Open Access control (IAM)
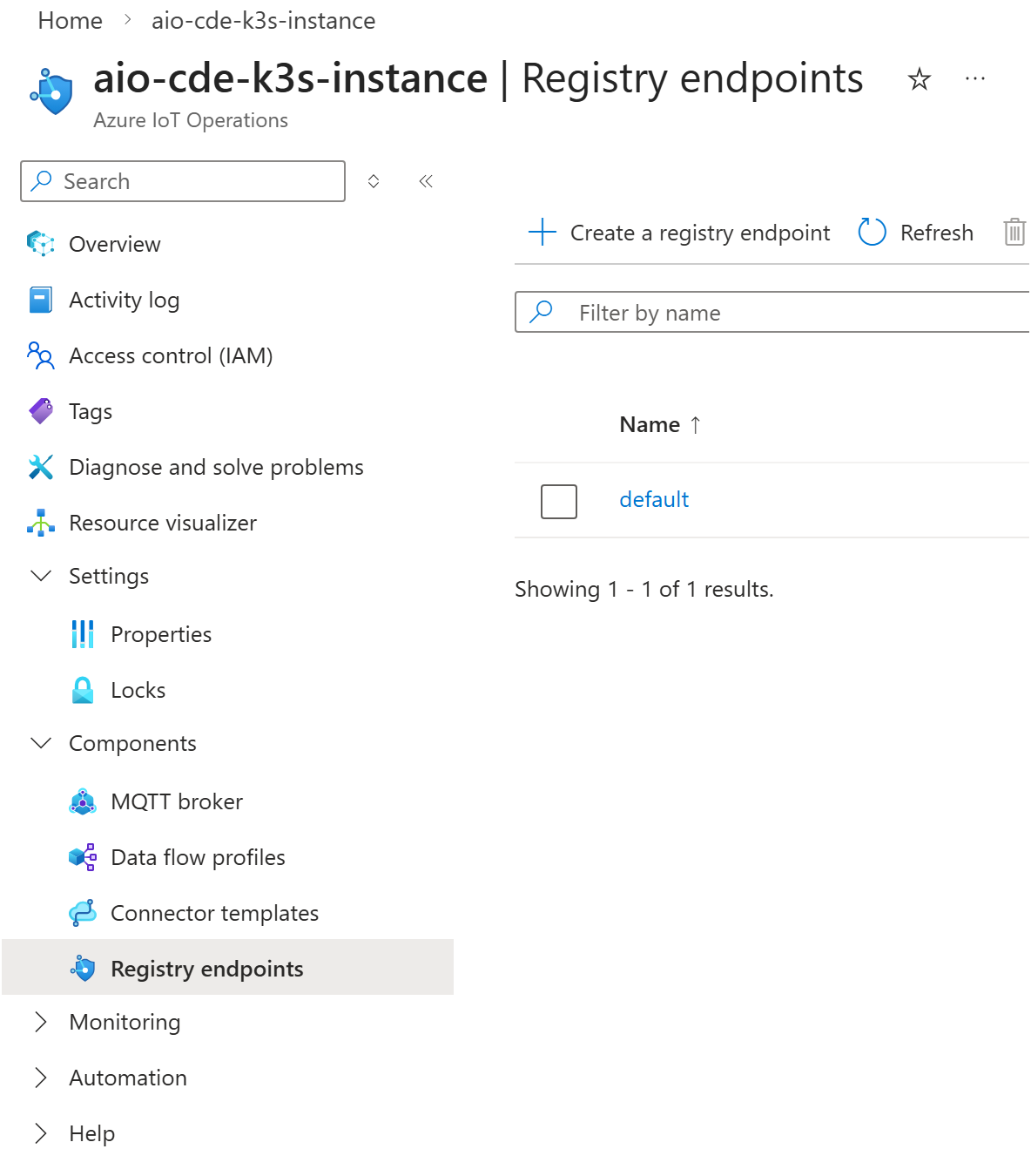This screenshot has height=1176, width=1031. click(x=171, y=355)
